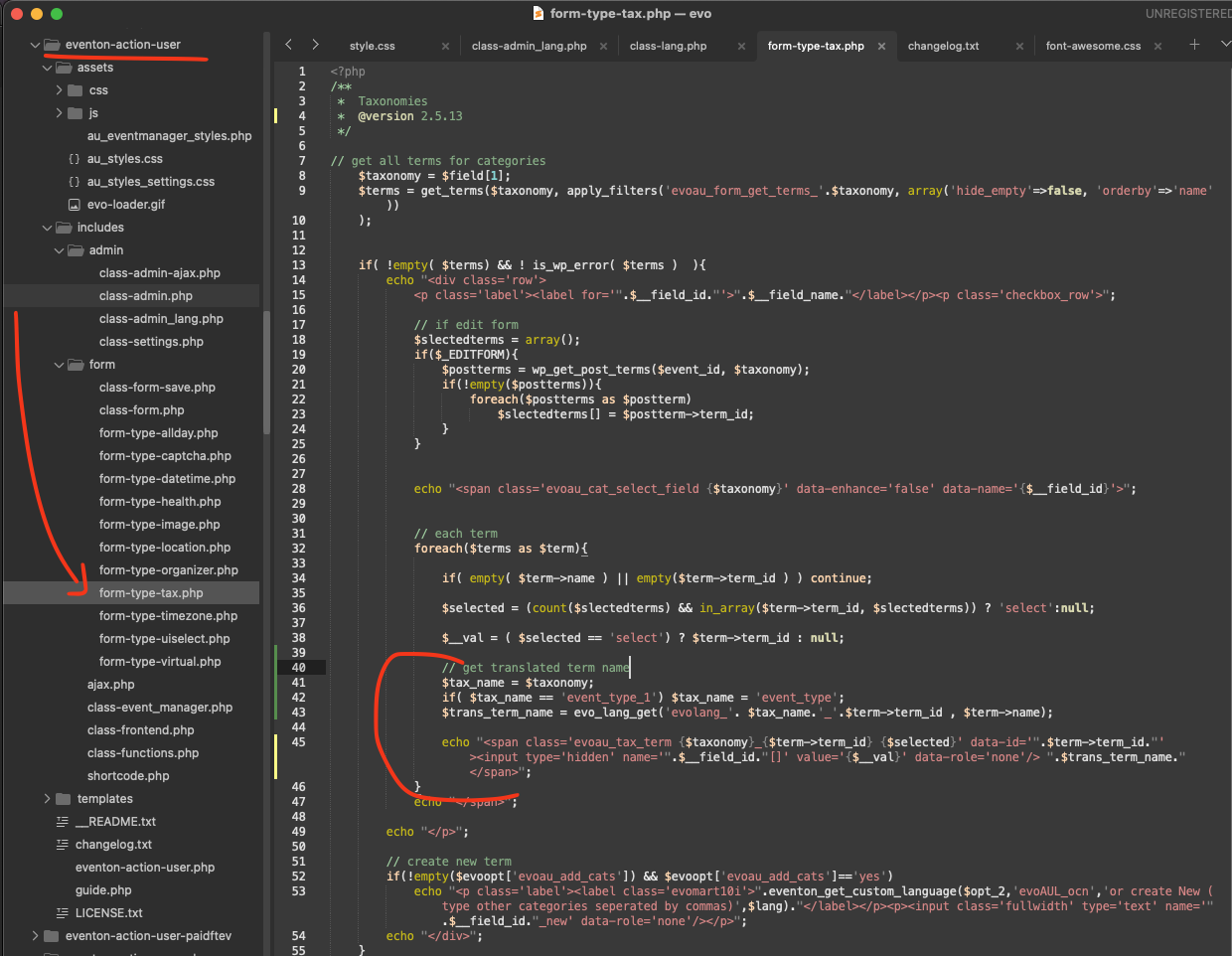Switch to the class-admin_lang.php tab
The image size is (1232, 956).
click(529, 46)
